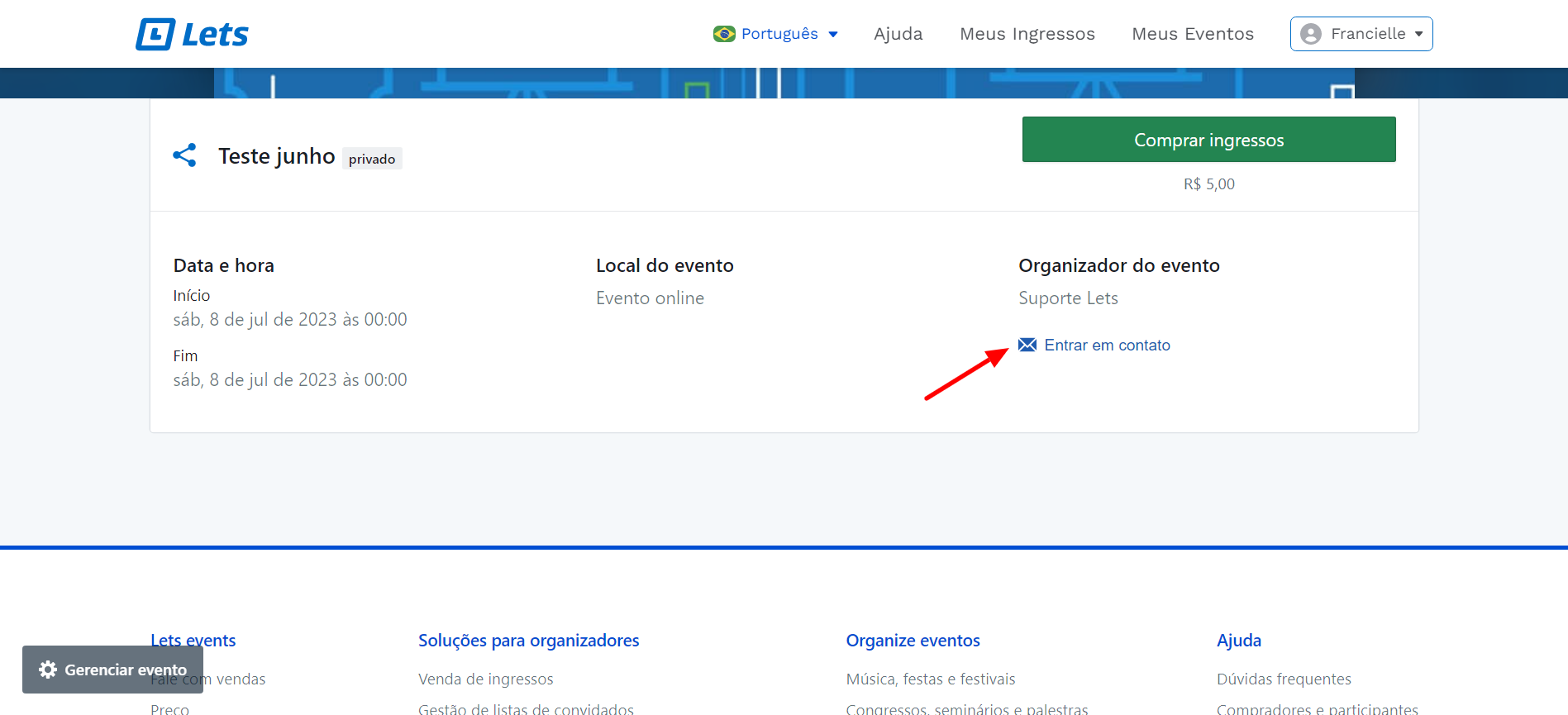Click the Gerenciar evento button
The image size is (1568, 715).
click(x=113, y=670)
